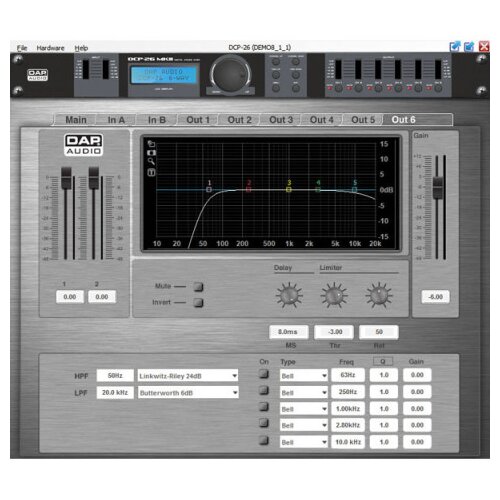Click the input 1 level field showing 0.00
This screenshot has height=500, width=500.
70,297
